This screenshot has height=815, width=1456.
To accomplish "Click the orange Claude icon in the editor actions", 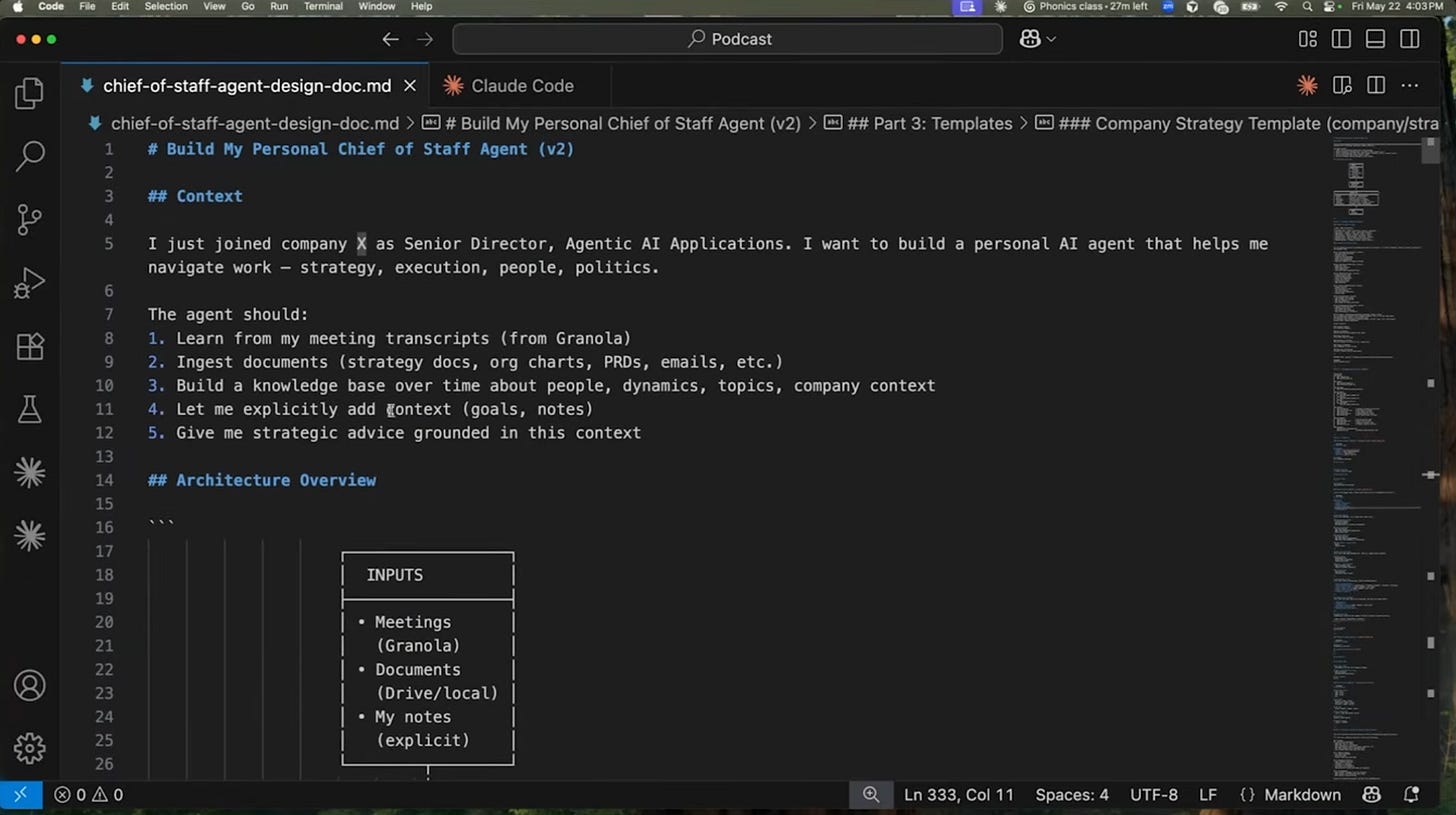I will tap(1307, 86).
